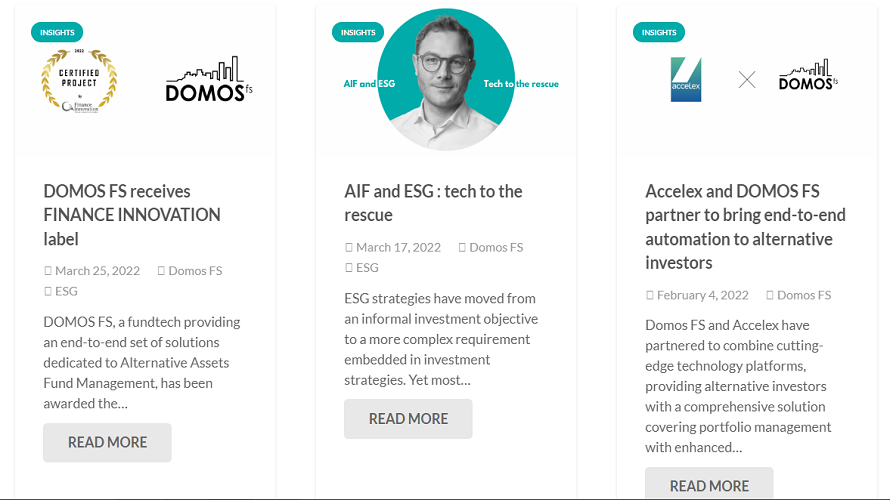Click the Domos FS author link beside March 25, 2022
Image resolution: width=890 pixels, height=500 pixels.
[x=195, y=271]
